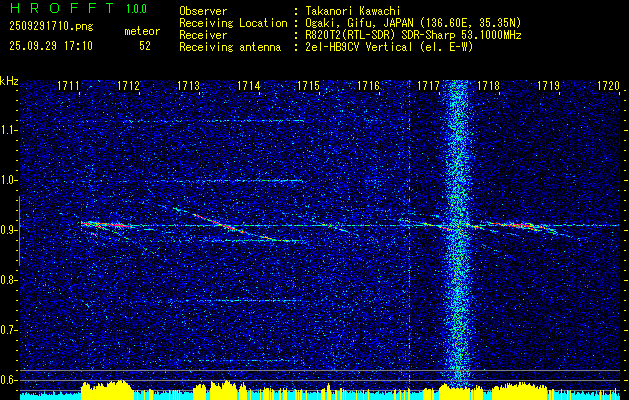Select the 0.7 frequency axis label
The width and height of the screenshot is (629, 400).
coord(8,331)
